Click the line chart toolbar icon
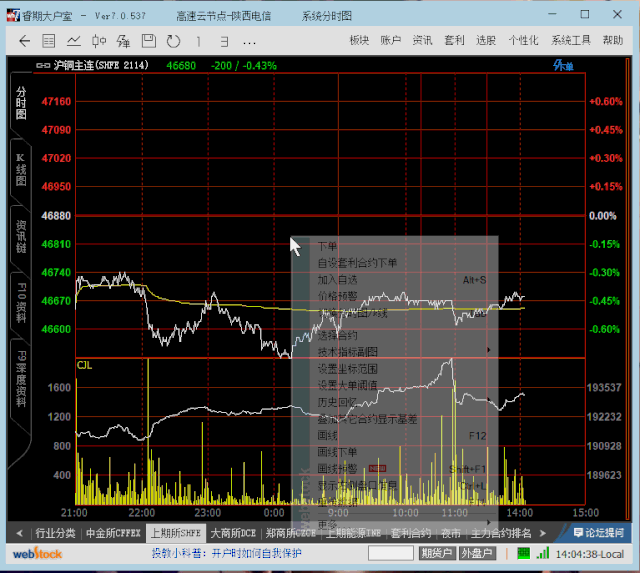 click(x=74, y=41)
